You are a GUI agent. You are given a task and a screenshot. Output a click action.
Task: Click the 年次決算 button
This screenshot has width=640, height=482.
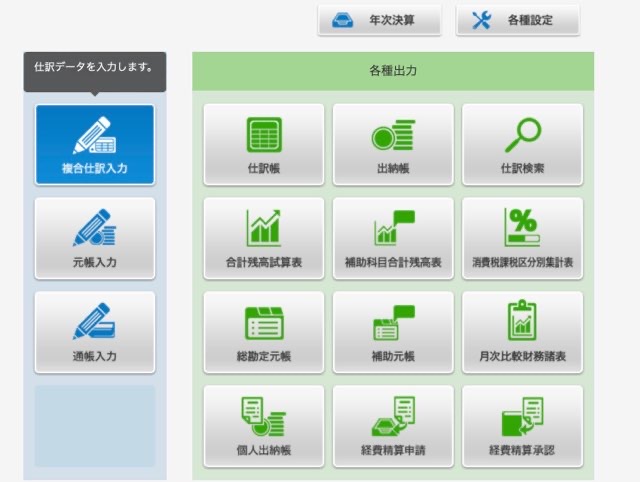tap(380, 20)
